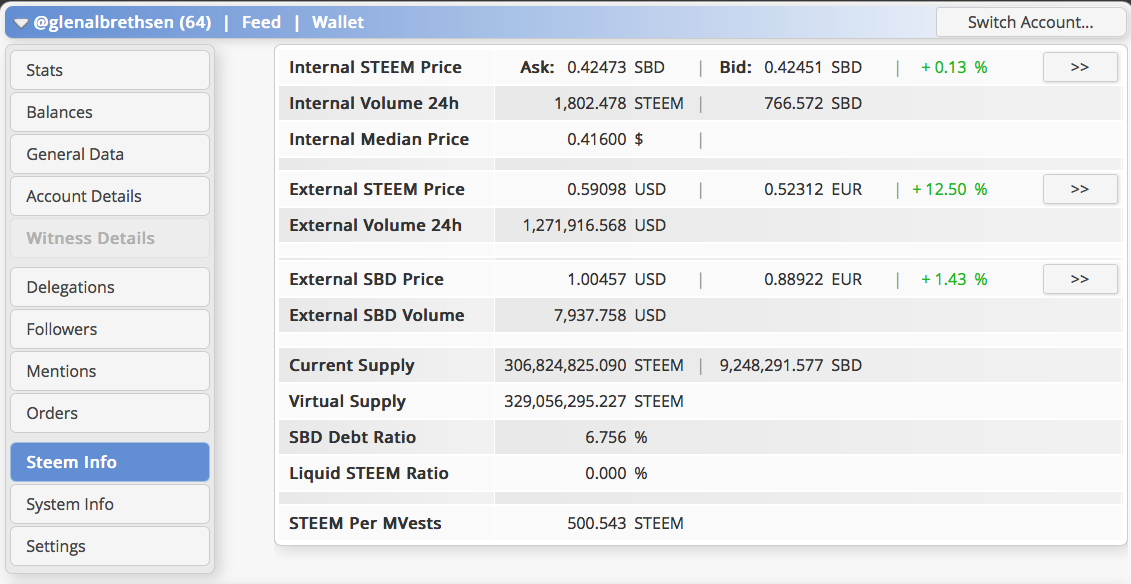Open the Orders tab
1131x584 pixels.
(110, 412)
